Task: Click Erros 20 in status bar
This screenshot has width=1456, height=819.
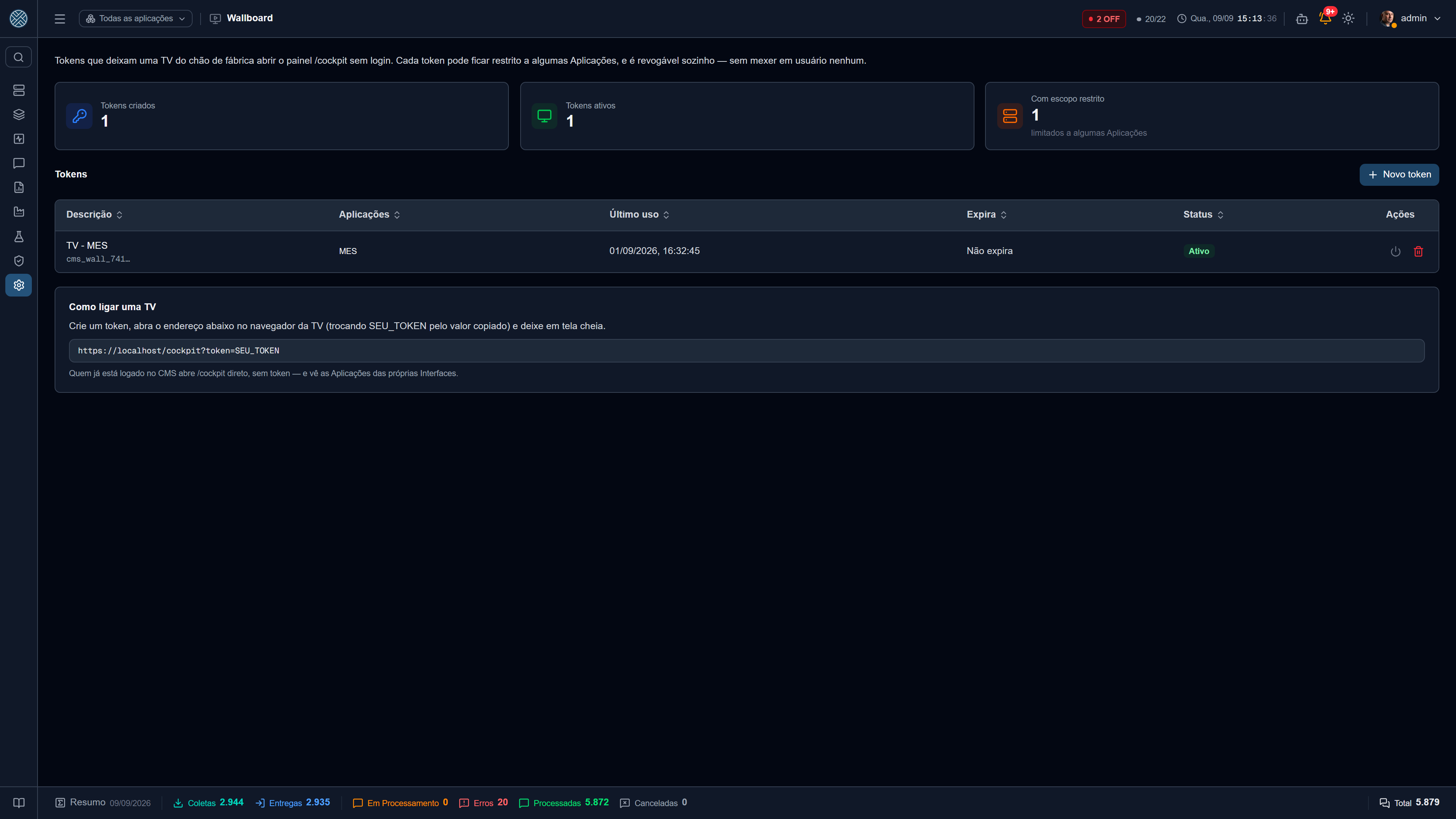Action: point(483,803)
